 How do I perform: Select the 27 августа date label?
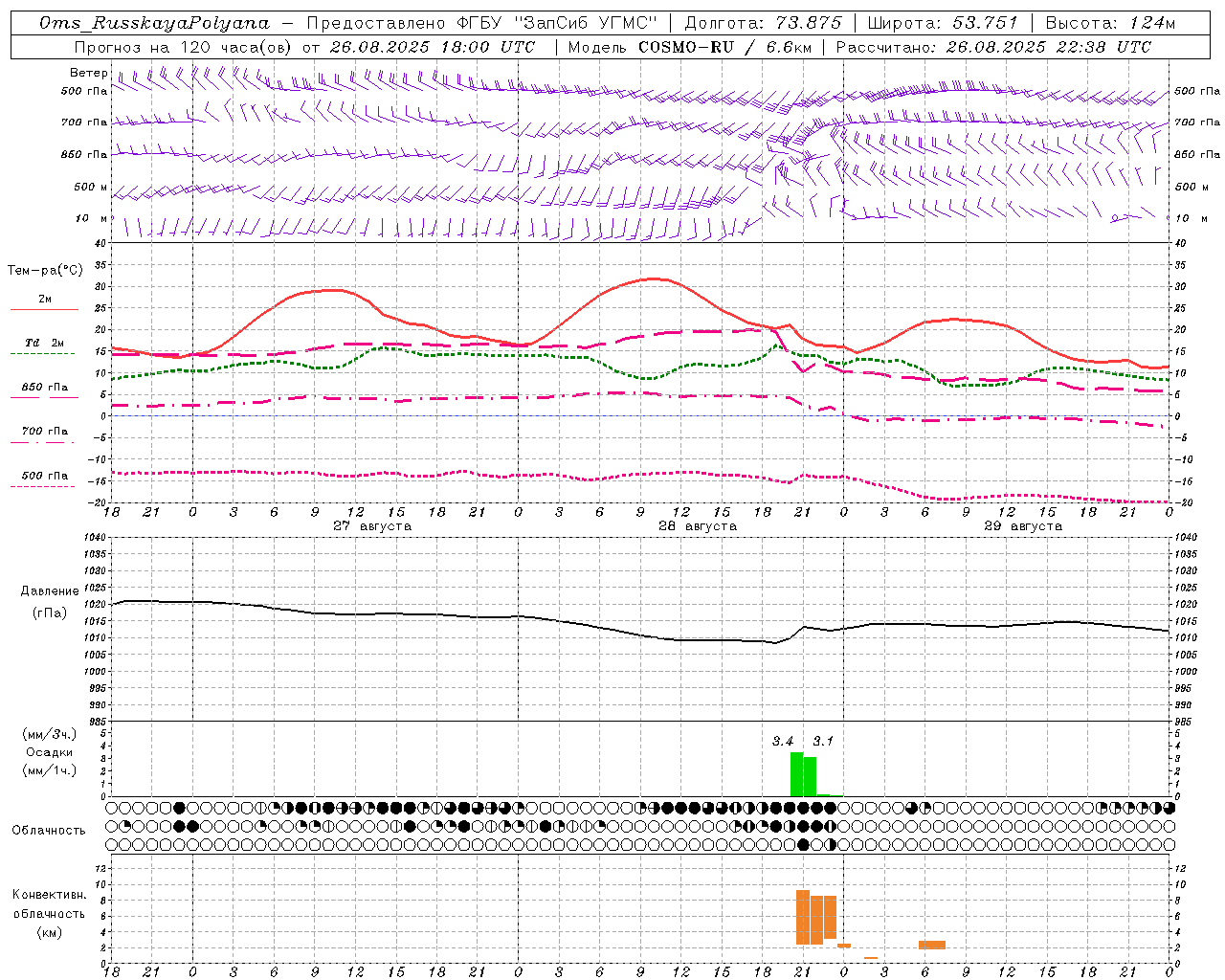pos(372,526)
